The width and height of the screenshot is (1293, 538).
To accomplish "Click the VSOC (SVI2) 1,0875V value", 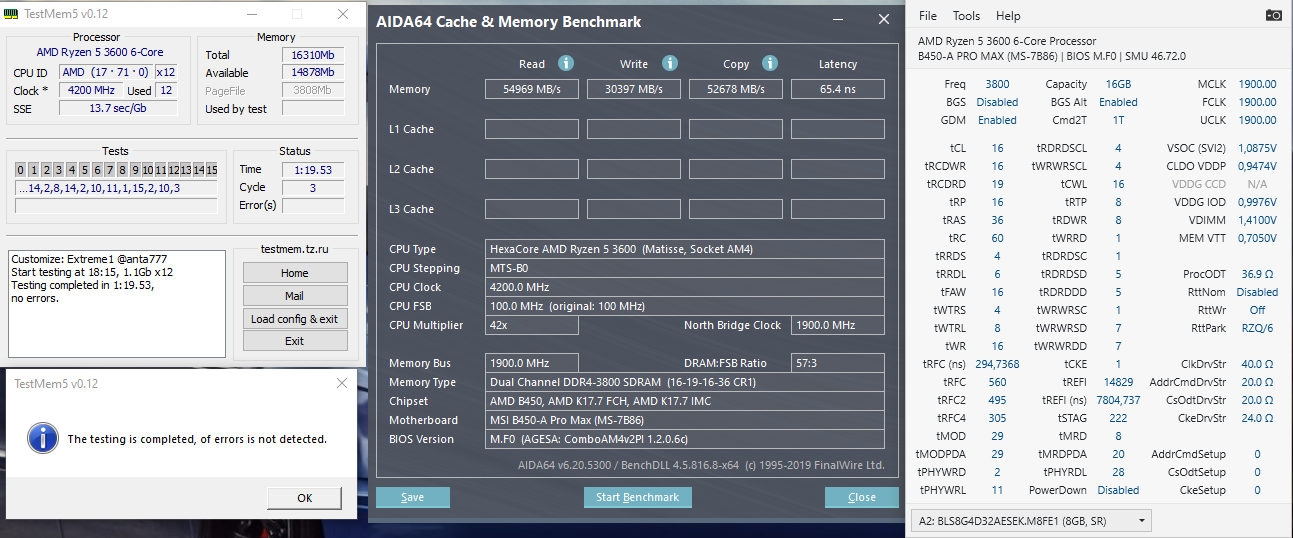I will tap(1257, 148).
